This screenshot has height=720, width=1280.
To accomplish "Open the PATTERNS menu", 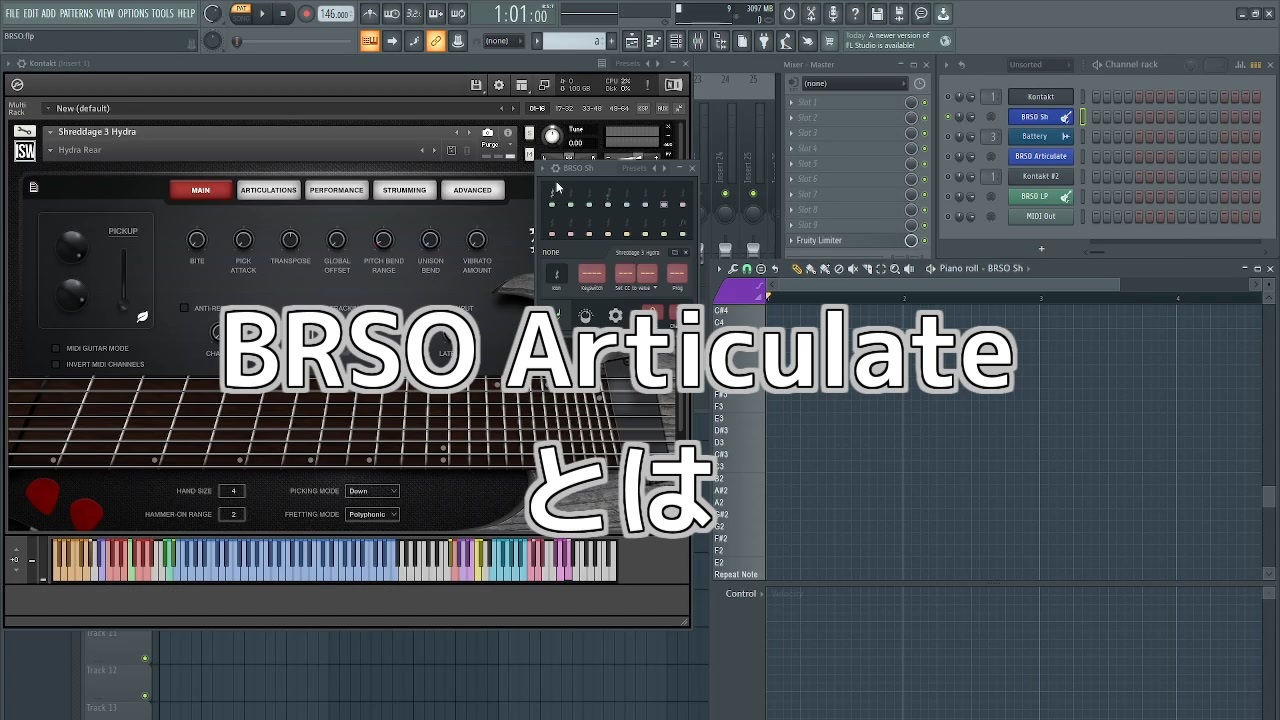I will (x=76, y=13).
